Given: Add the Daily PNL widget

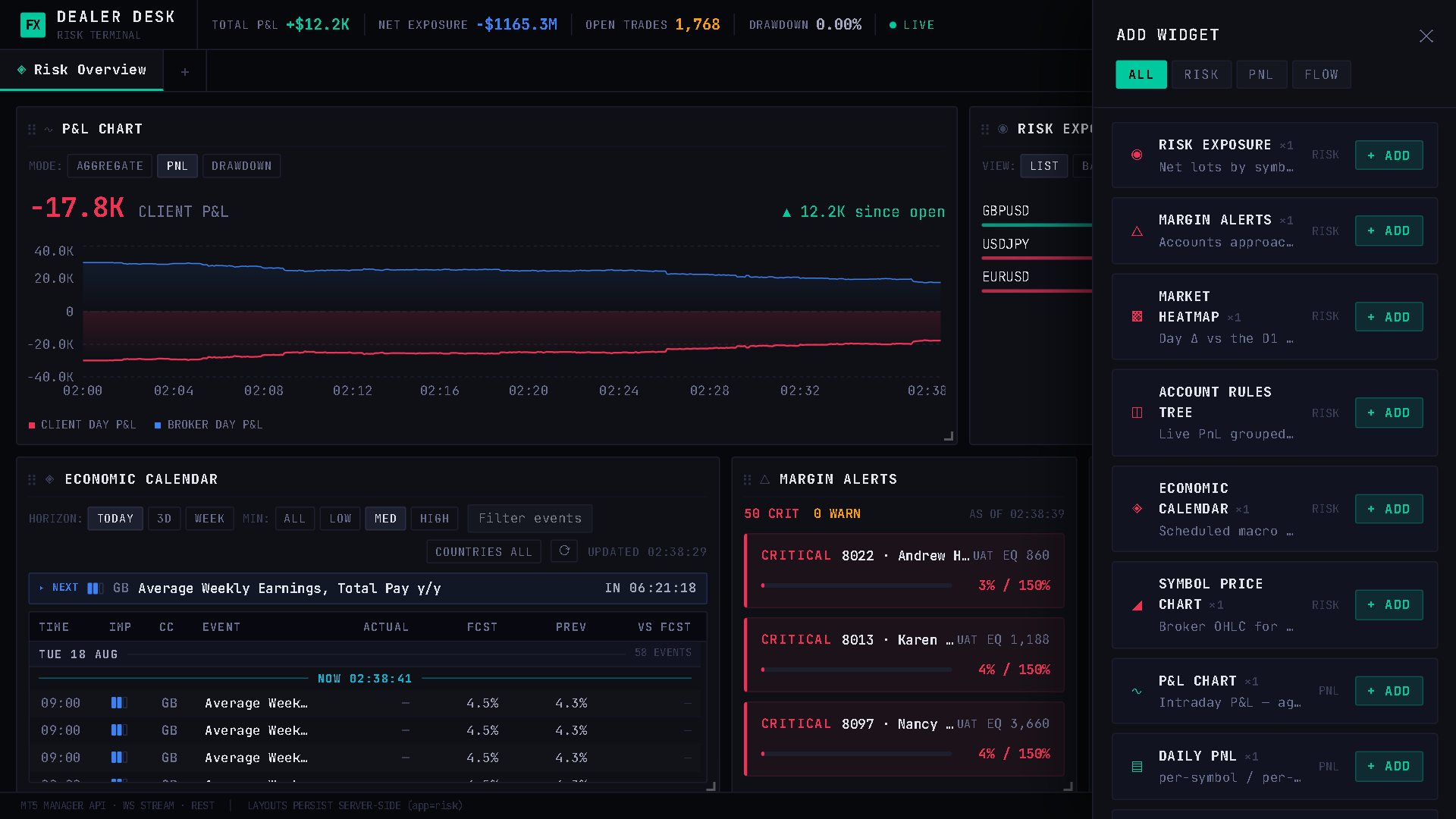Looking at the screenshot, I should click(1389, 766).
